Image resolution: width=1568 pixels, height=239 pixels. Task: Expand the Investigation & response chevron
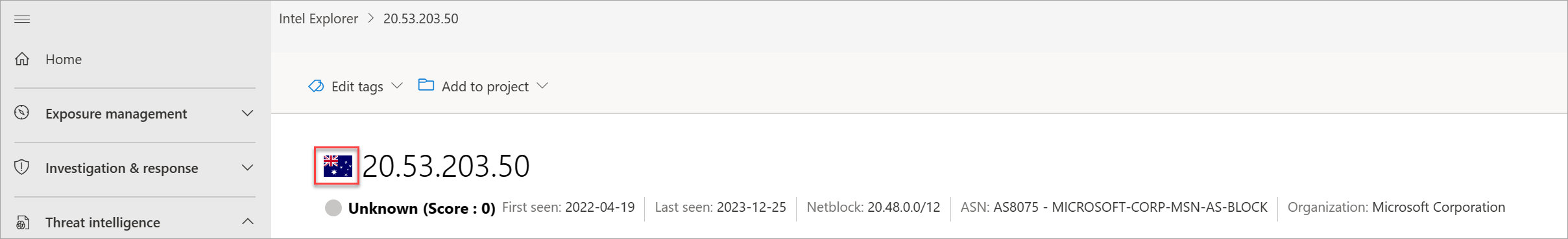click(x=247, y=168)
